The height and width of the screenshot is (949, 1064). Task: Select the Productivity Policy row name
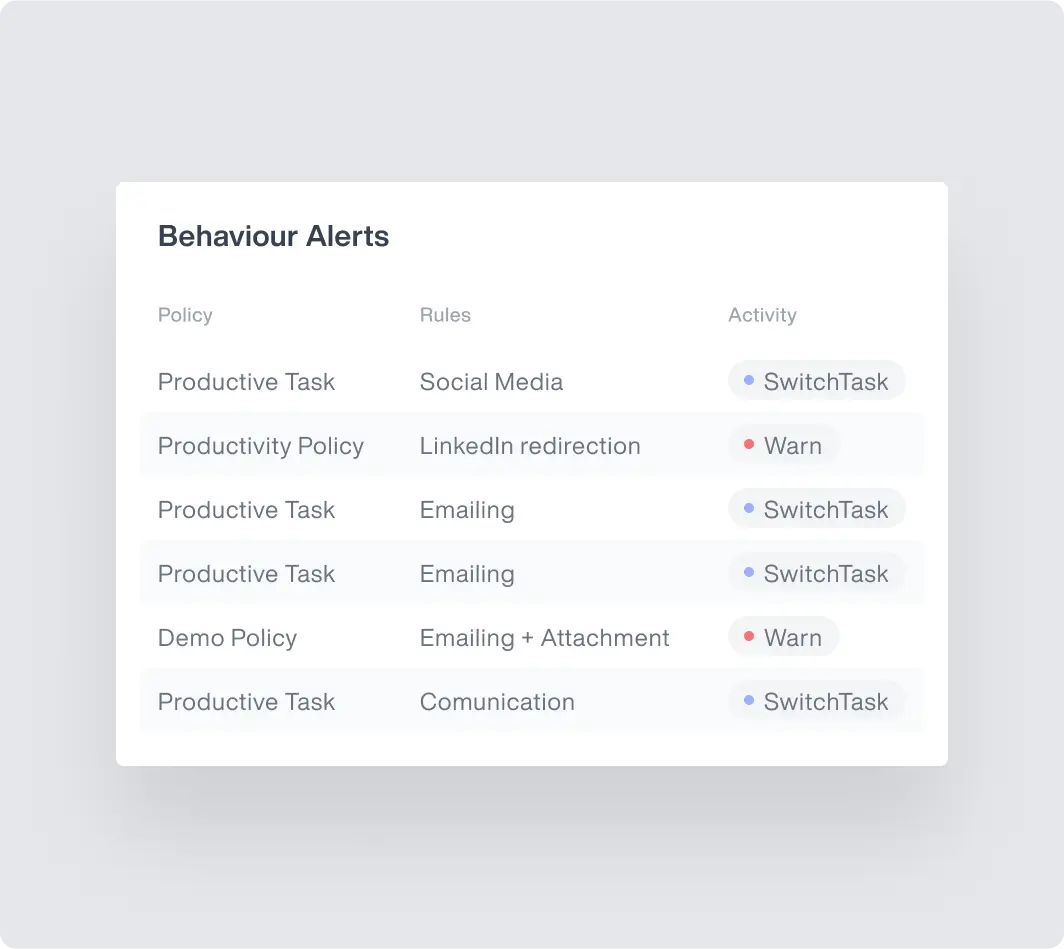coord(261,446)
